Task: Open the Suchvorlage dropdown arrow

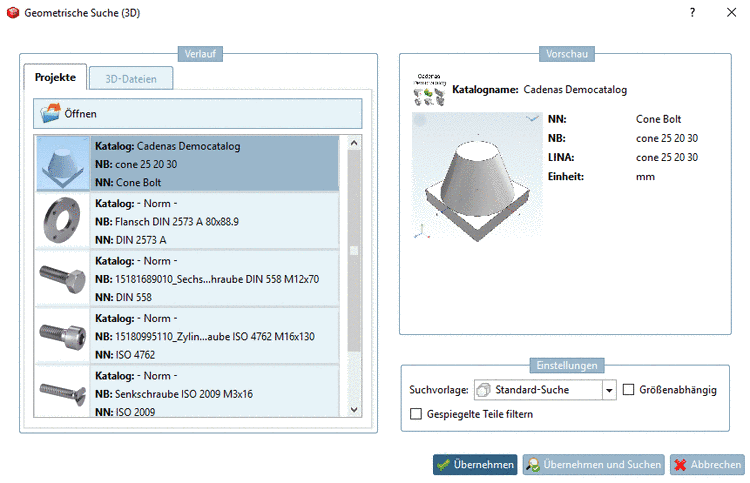Action: click(609, 390)
